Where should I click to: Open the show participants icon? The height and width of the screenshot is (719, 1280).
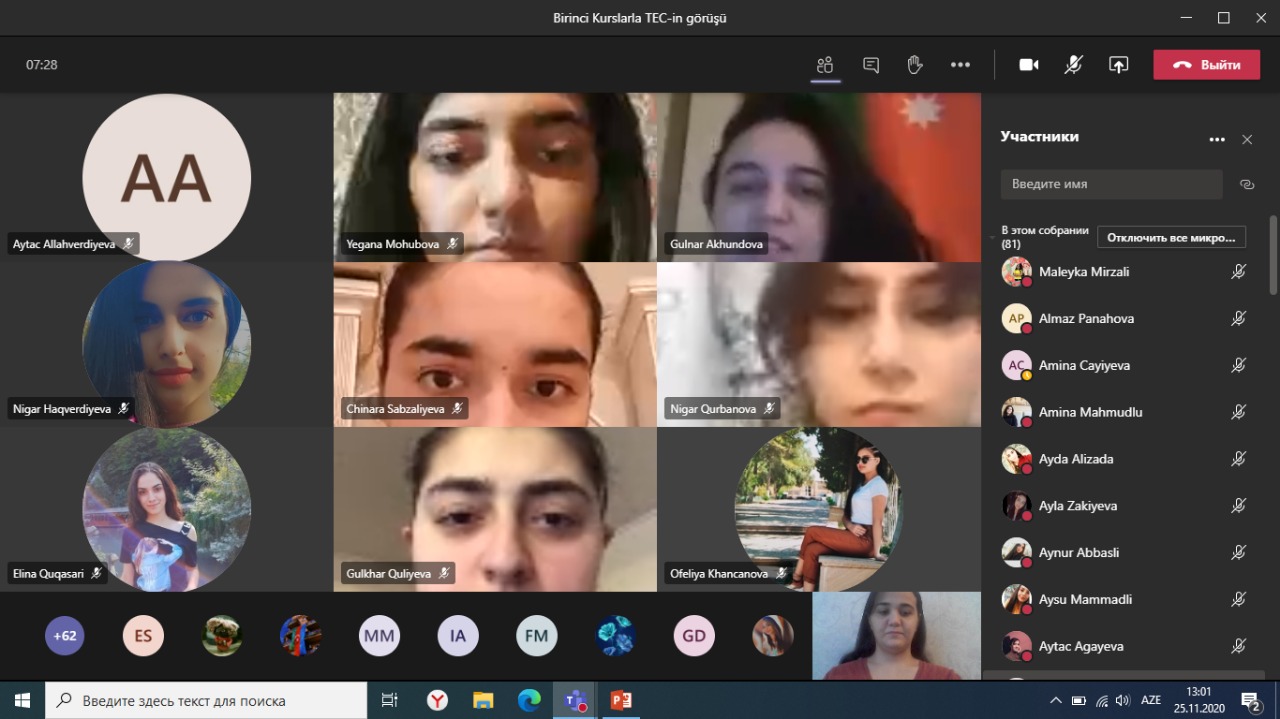click(x=825, y=65)
